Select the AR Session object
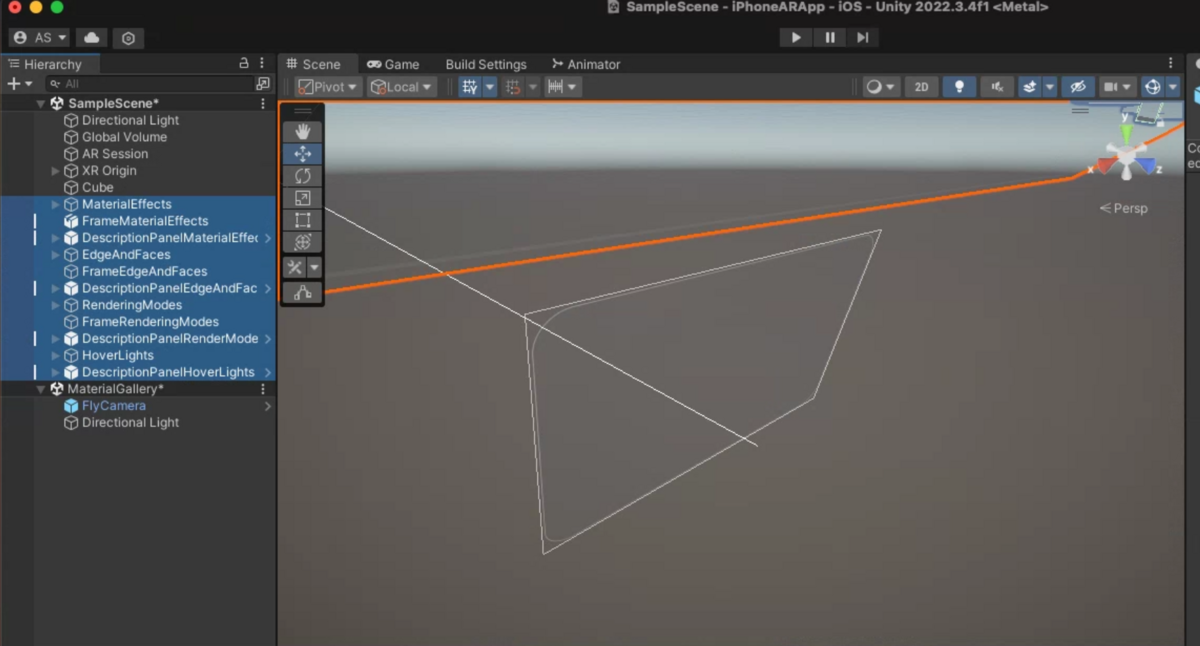The image size is (1200, 646). [x=115, y=154]
